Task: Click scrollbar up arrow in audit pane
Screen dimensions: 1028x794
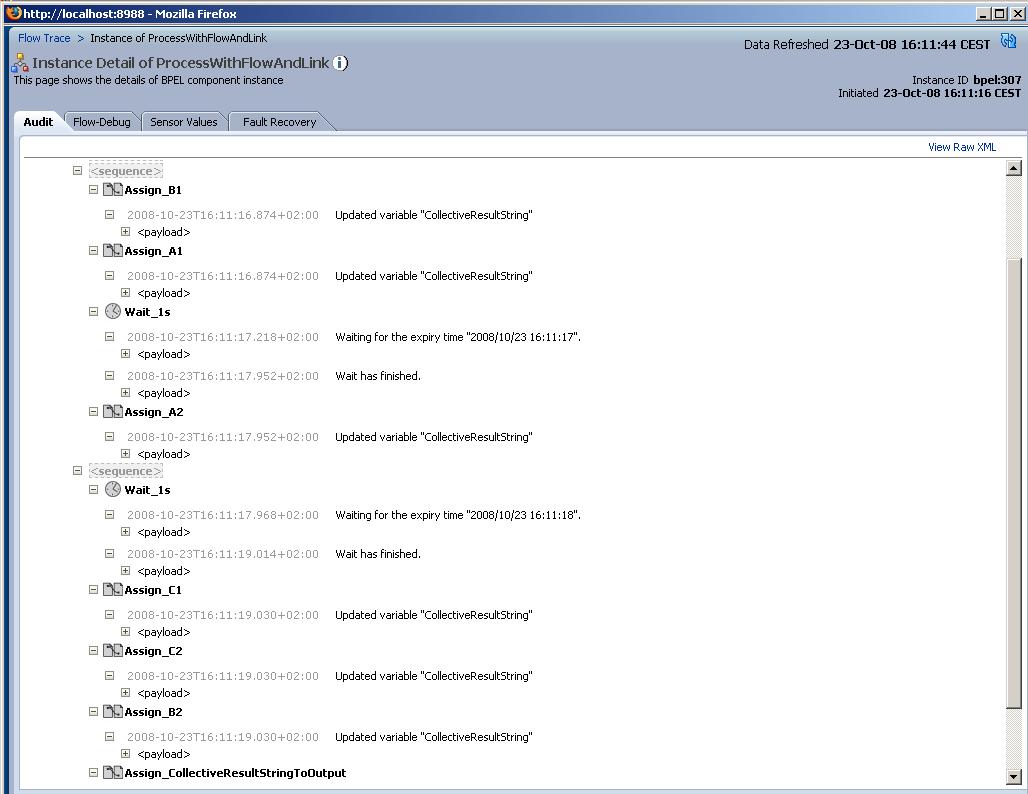Action: (1014, 168)
